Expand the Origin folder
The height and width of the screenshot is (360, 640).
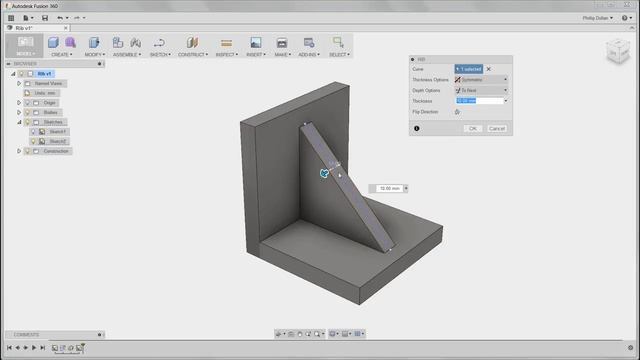19,102
